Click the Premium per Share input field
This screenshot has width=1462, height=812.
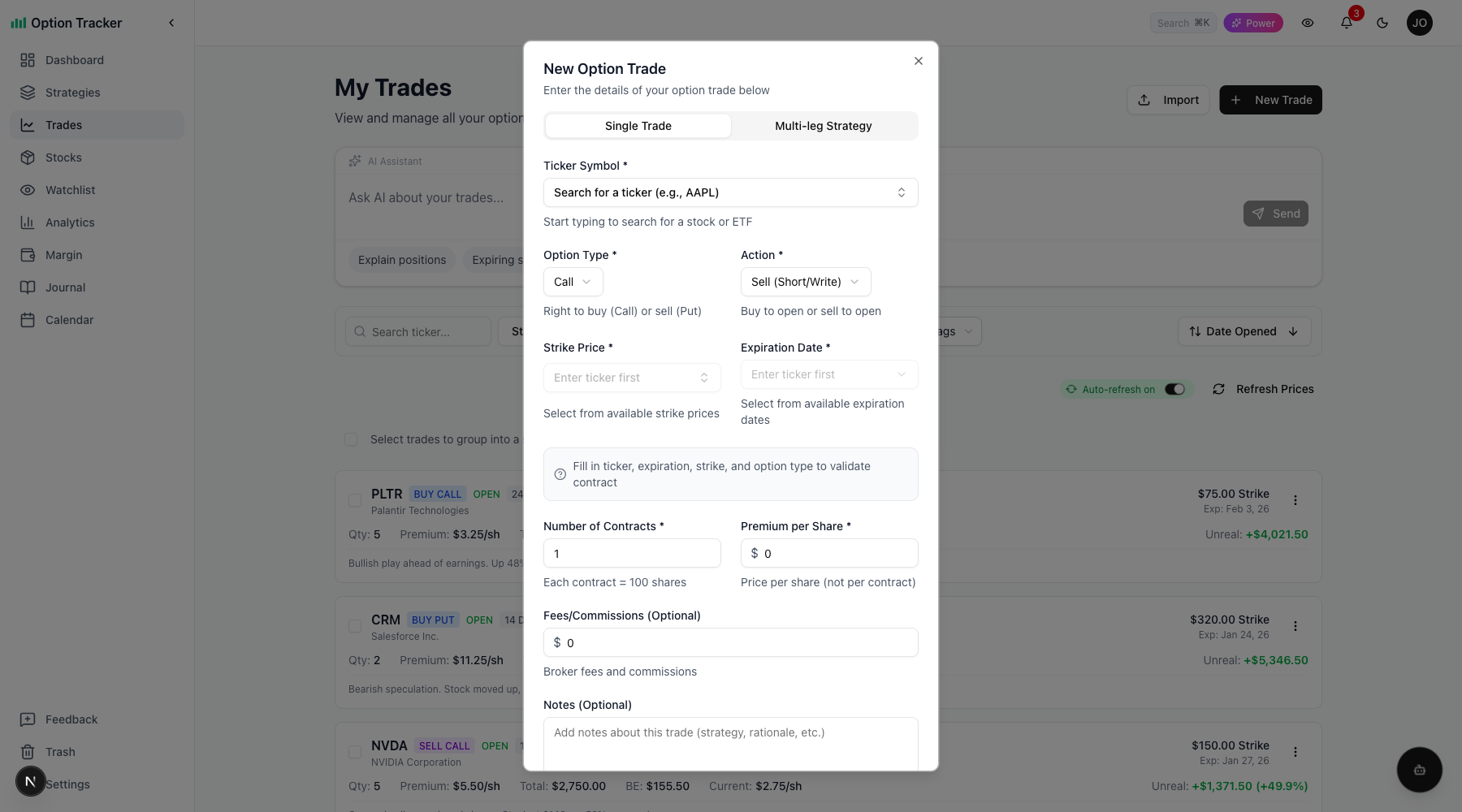(x=837, y=553)
